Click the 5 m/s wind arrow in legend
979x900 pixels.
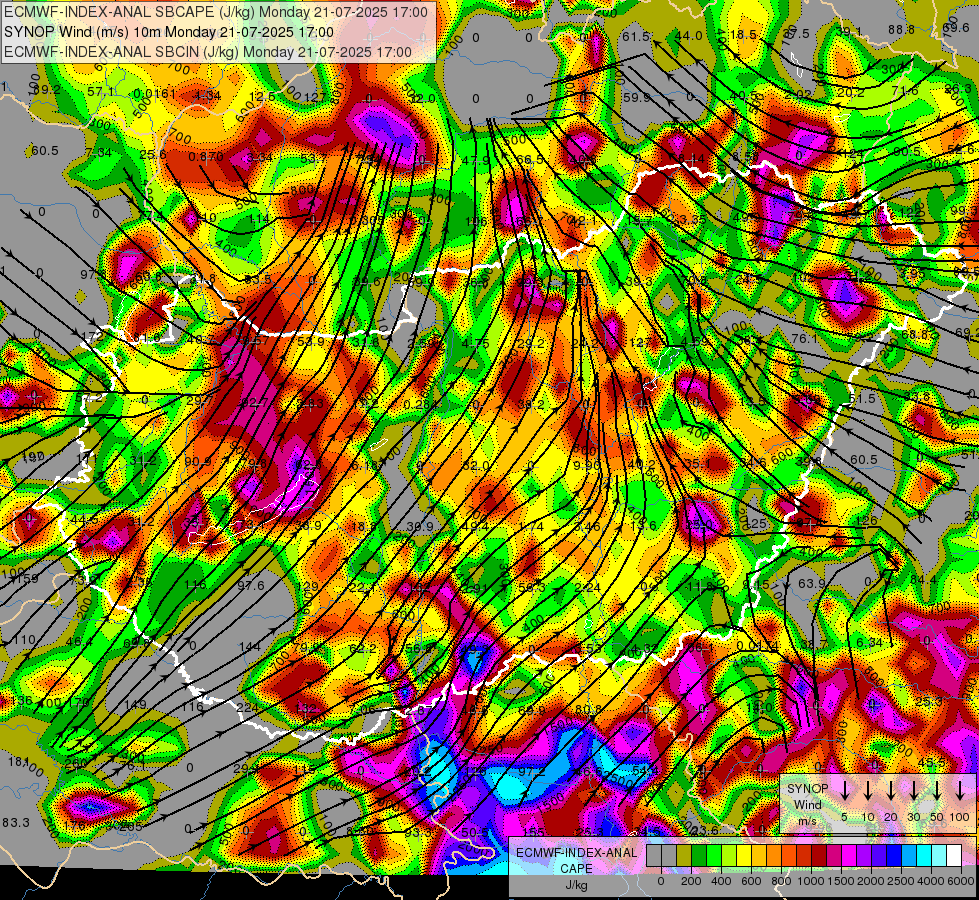point(844,791)
